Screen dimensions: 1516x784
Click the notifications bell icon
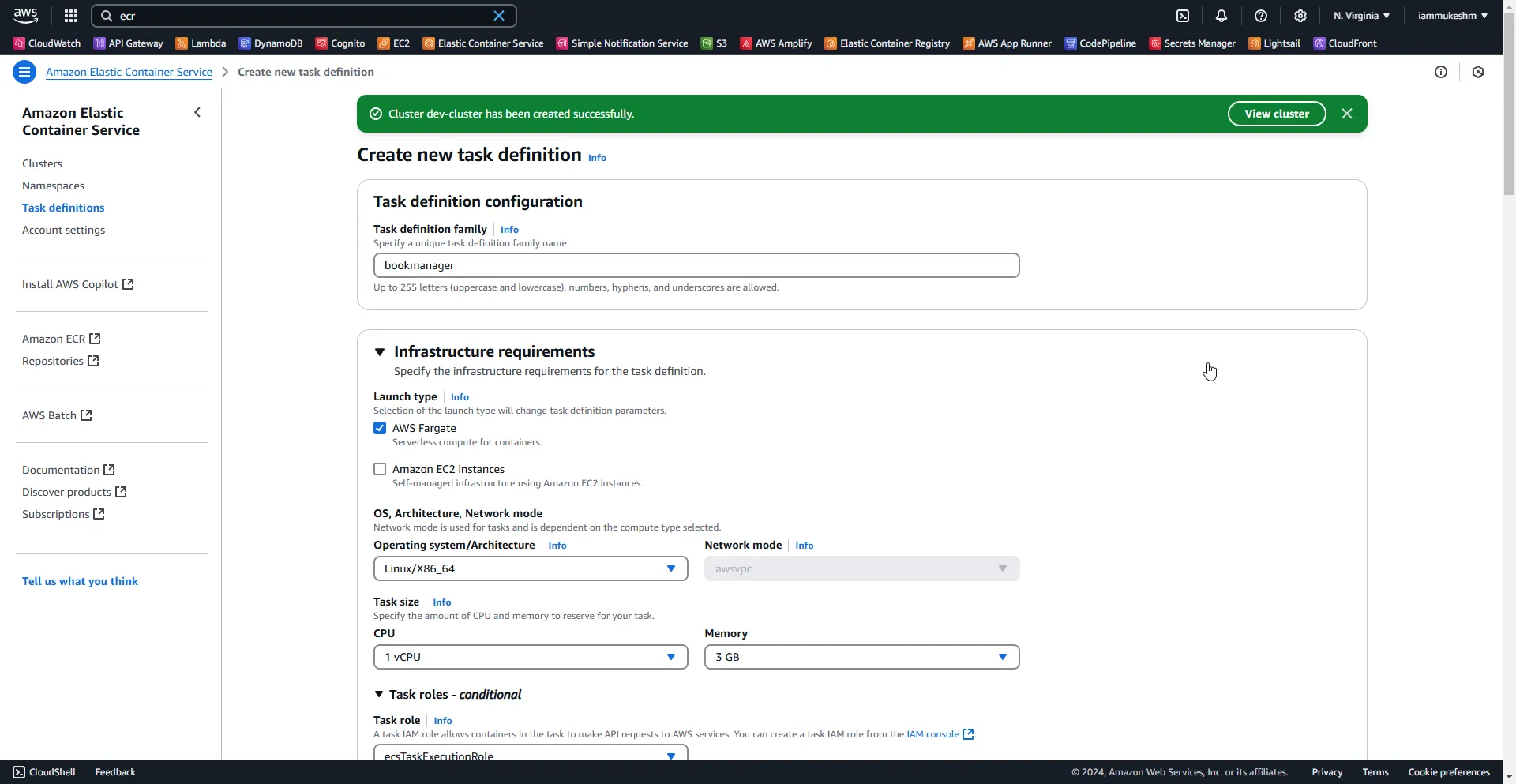coord(1221,15)
